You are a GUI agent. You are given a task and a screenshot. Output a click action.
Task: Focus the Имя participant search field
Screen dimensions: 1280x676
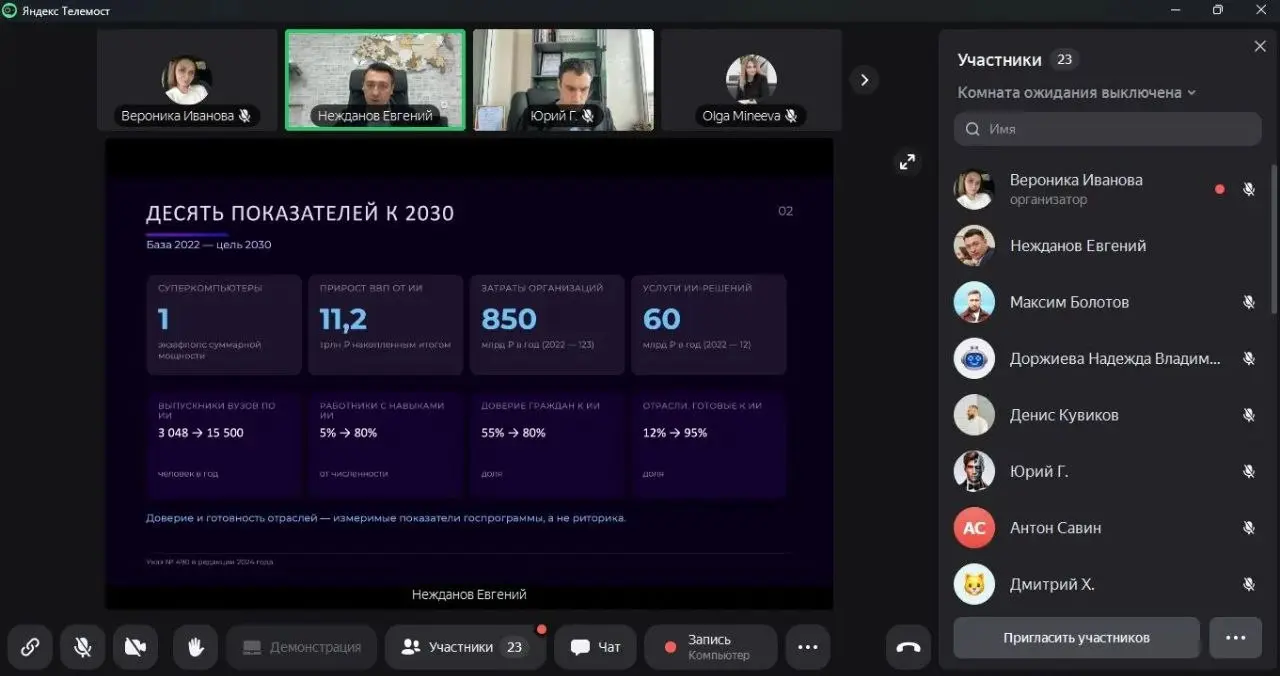[x=1107, y=129]
